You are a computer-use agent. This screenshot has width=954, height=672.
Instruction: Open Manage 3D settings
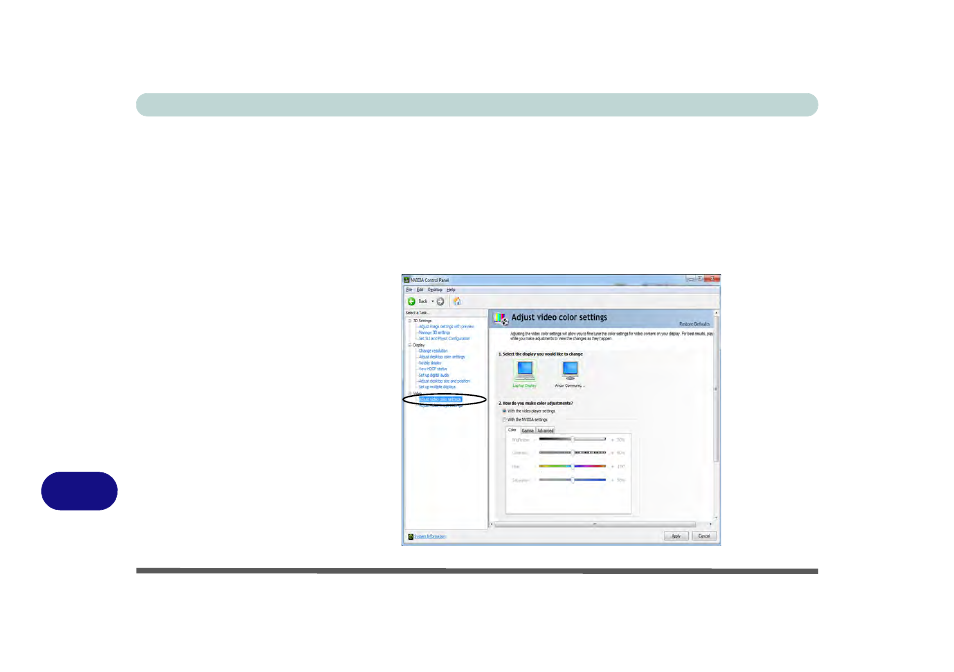pyautogui.click(x=434, y=333)
